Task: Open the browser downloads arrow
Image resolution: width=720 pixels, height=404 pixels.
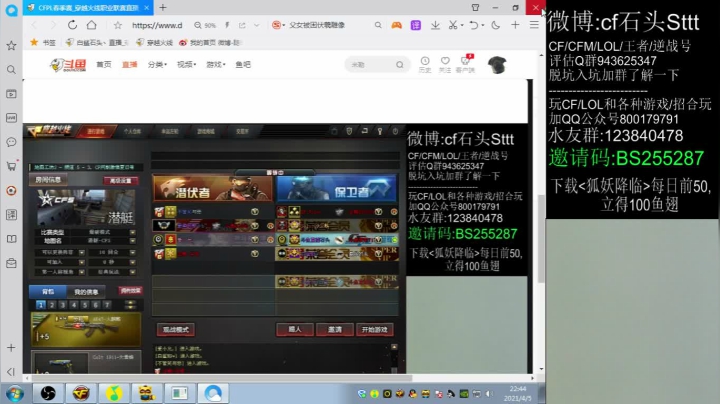Action: [435, 25]
